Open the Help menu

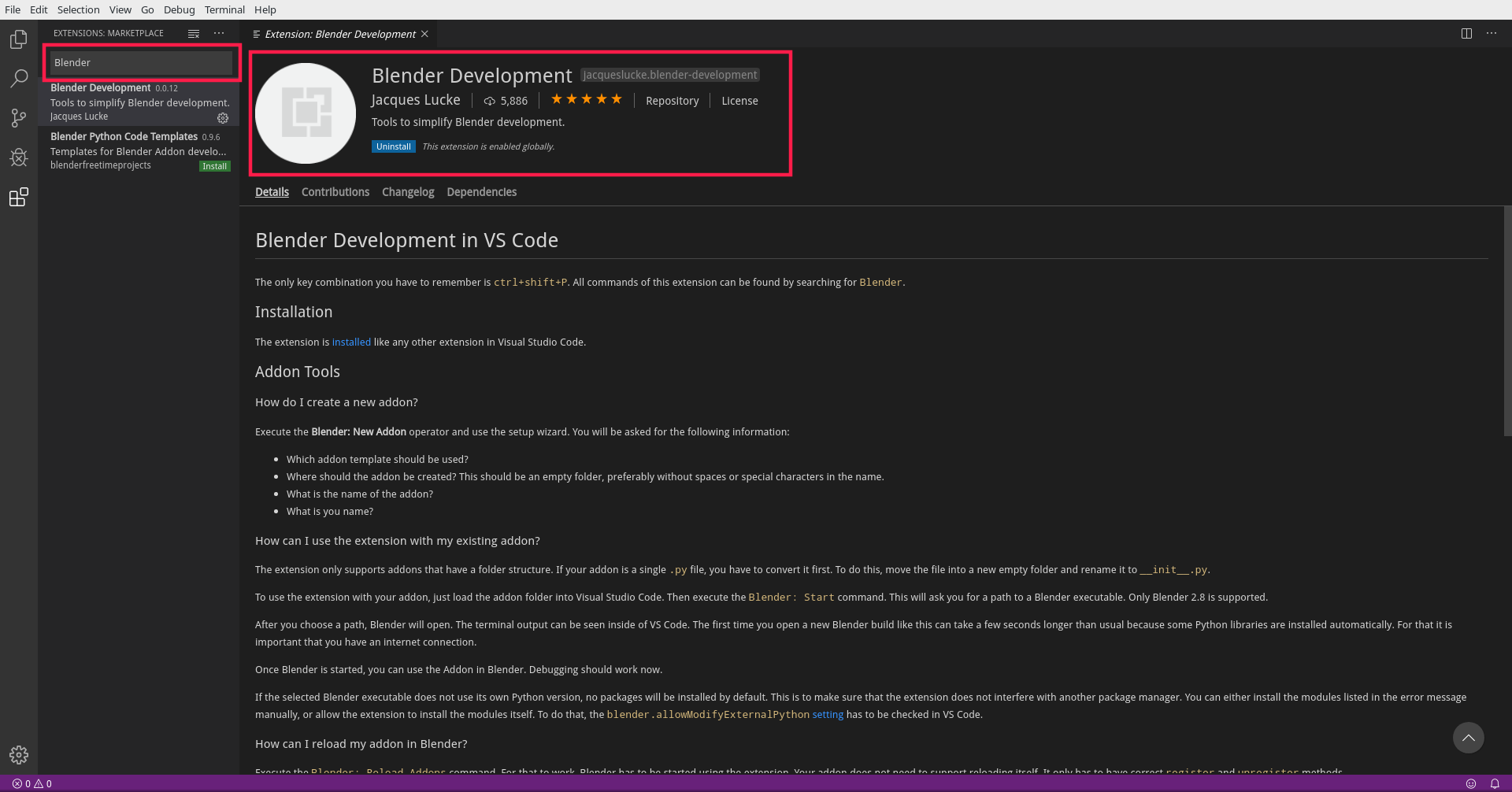pos(265,9)
